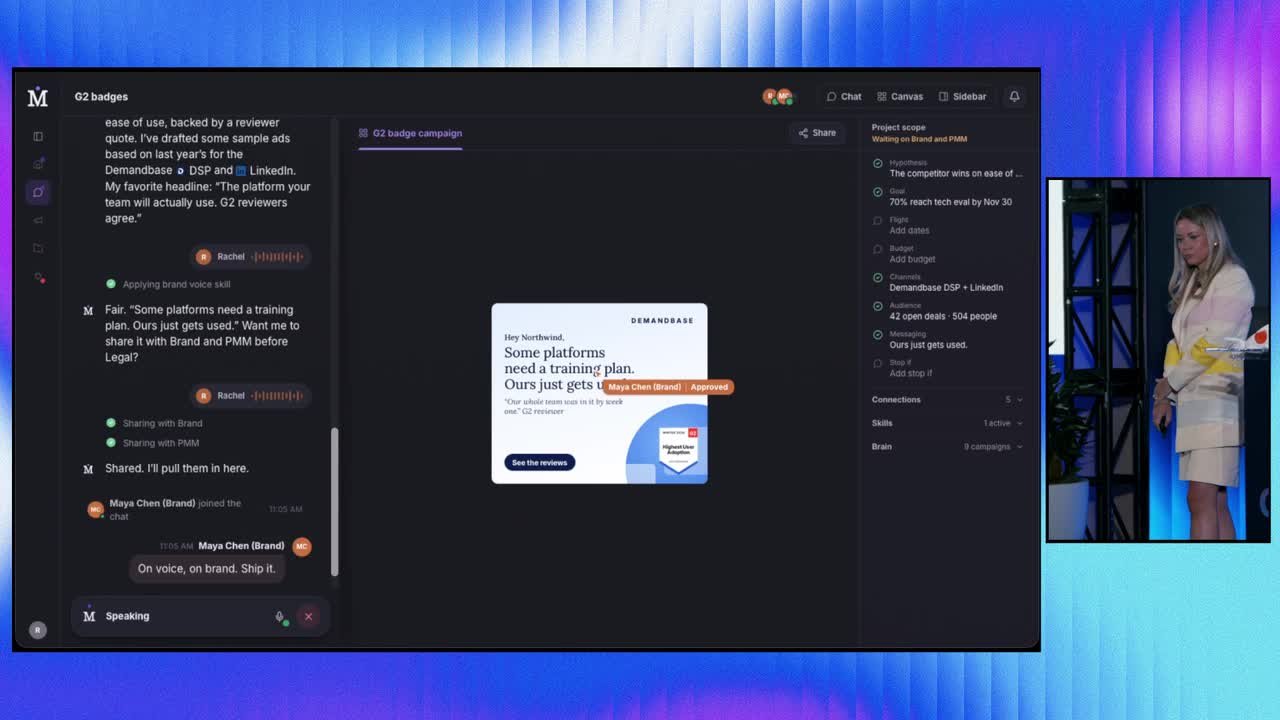The width and height of the screenshot is (1280, 720).
Task: Click the G2 badges project title
Action: pyautogui.click(x=101, y=97)
